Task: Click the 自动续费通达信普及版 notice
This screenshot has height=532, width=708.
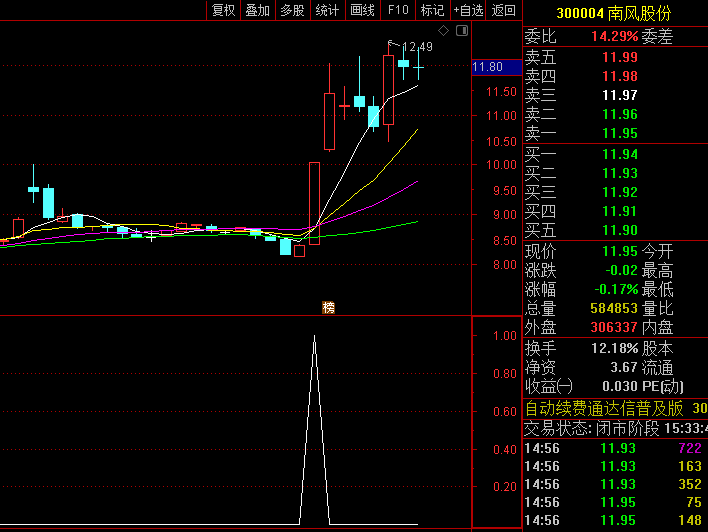Action: point(604,408)
